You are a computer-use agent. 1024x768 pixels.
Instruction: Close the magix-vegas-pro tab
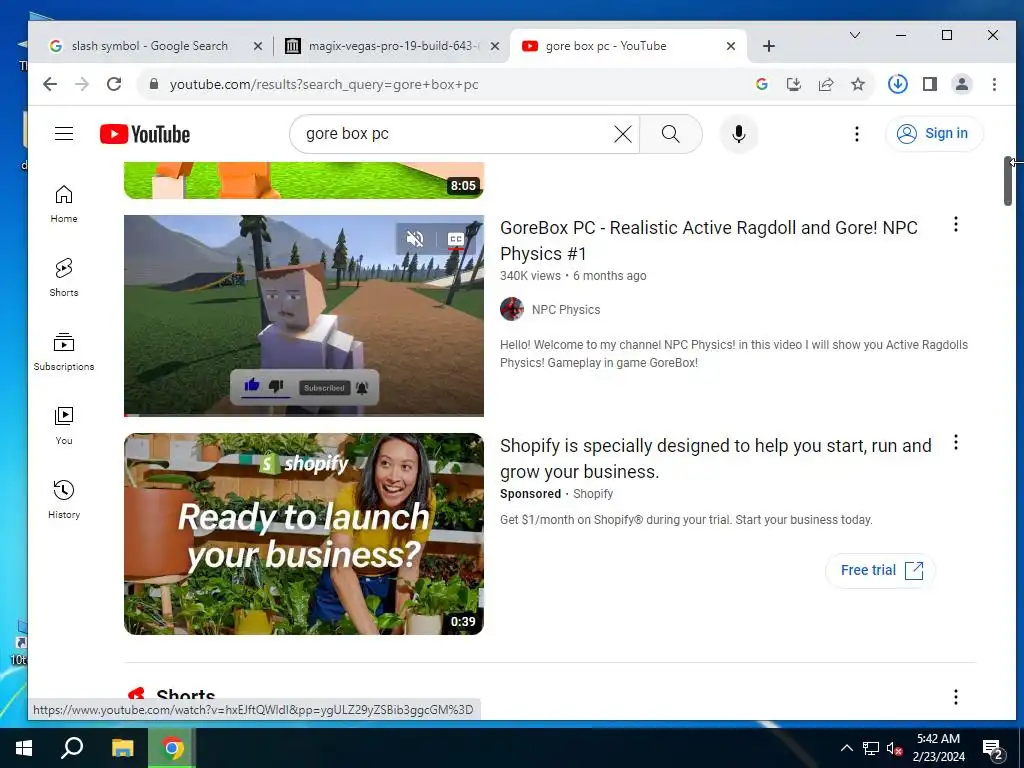pyautogui.click(x=495, y=46)
